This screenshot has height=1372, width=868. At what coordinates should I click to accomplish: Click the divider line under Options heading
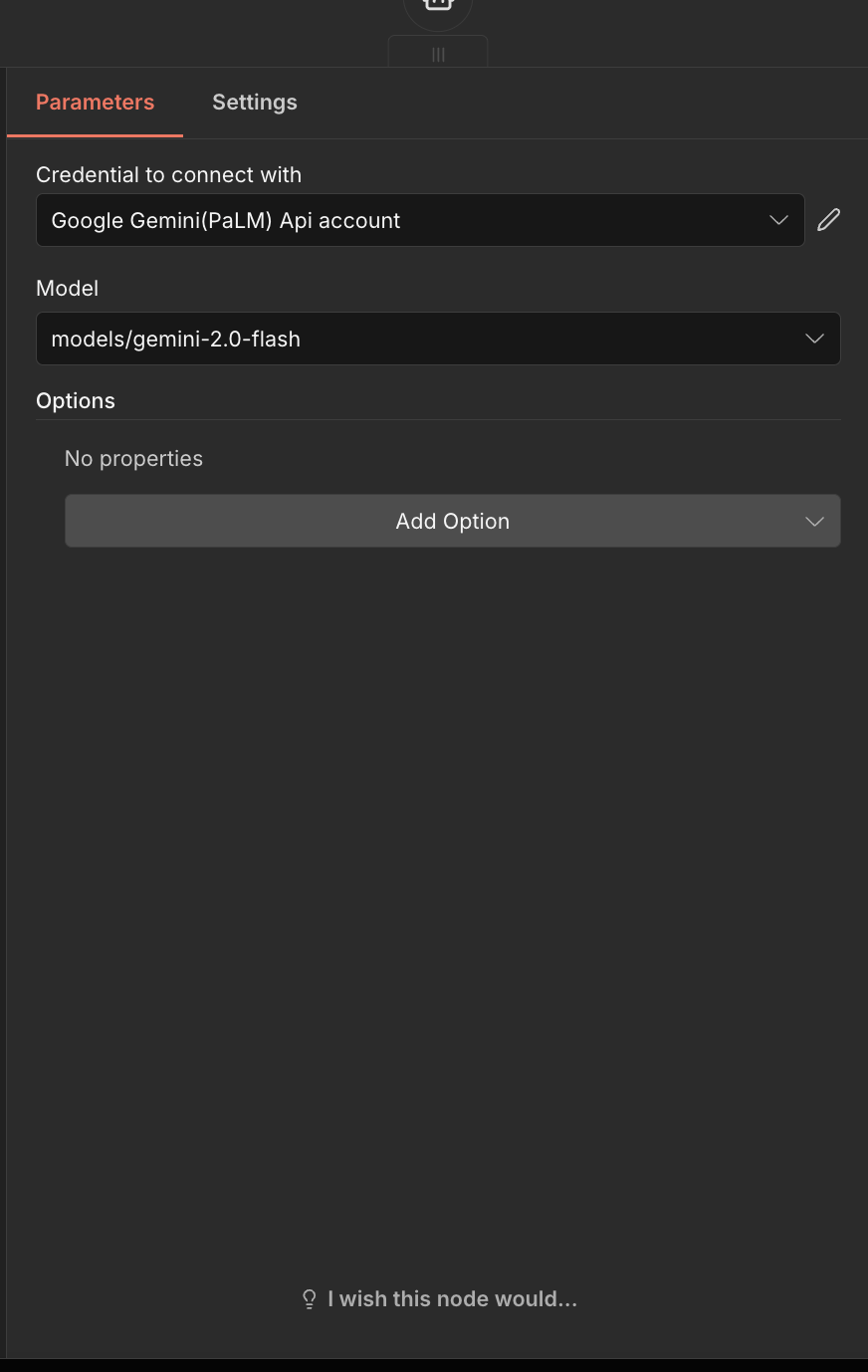(438, 420)
